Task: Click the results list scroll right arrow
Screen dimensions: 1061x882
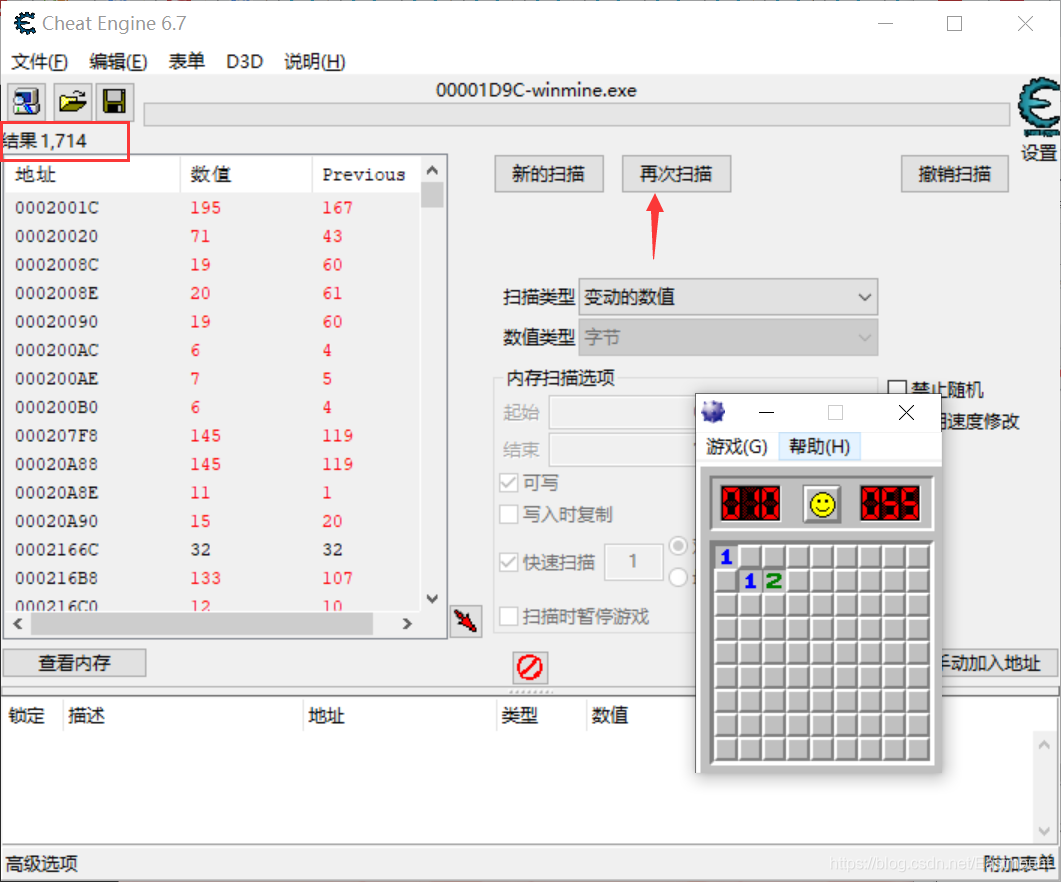Action: (x=407, y=624)
